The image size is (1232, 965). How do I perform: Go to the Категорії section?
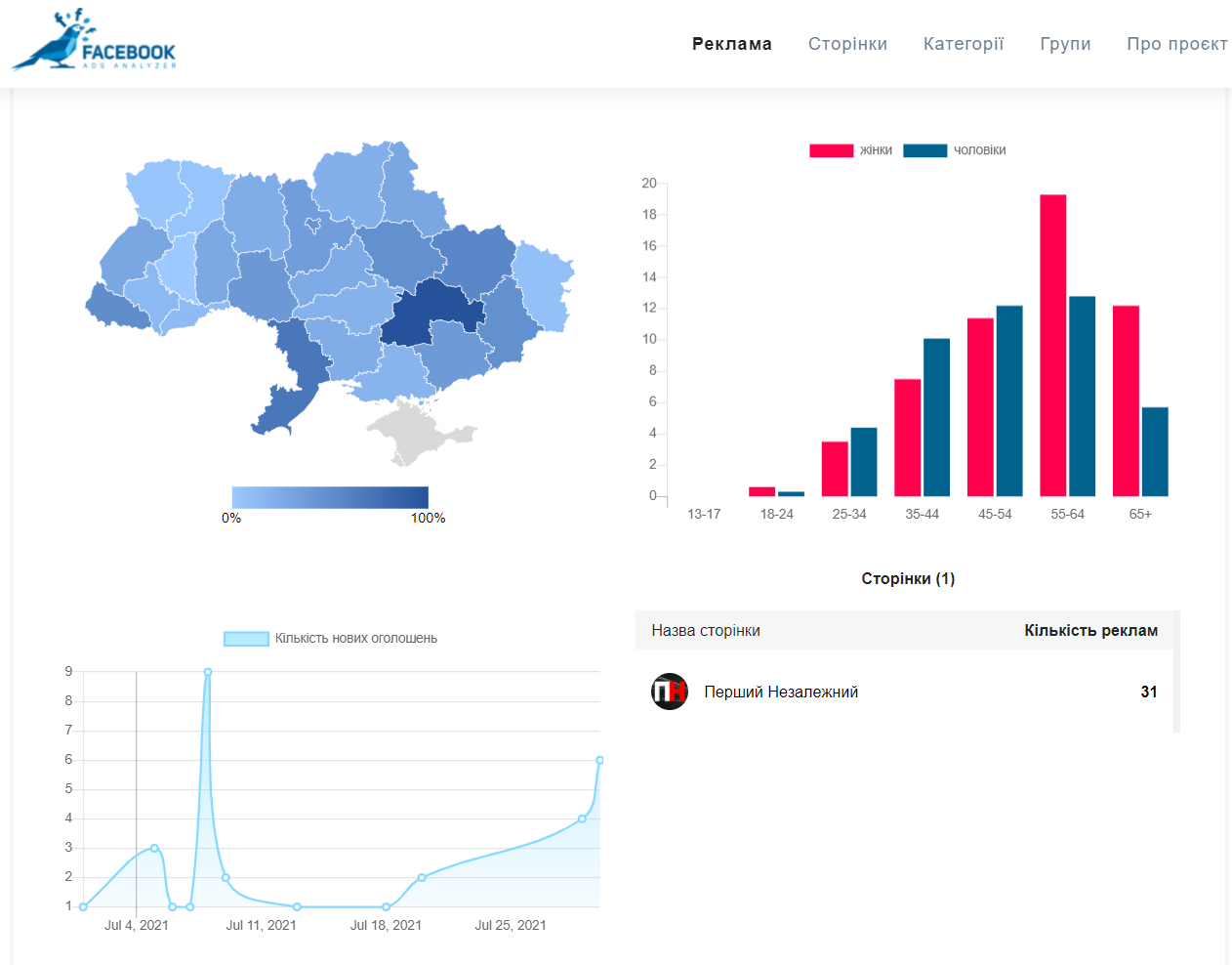click(x=963, y=44)
